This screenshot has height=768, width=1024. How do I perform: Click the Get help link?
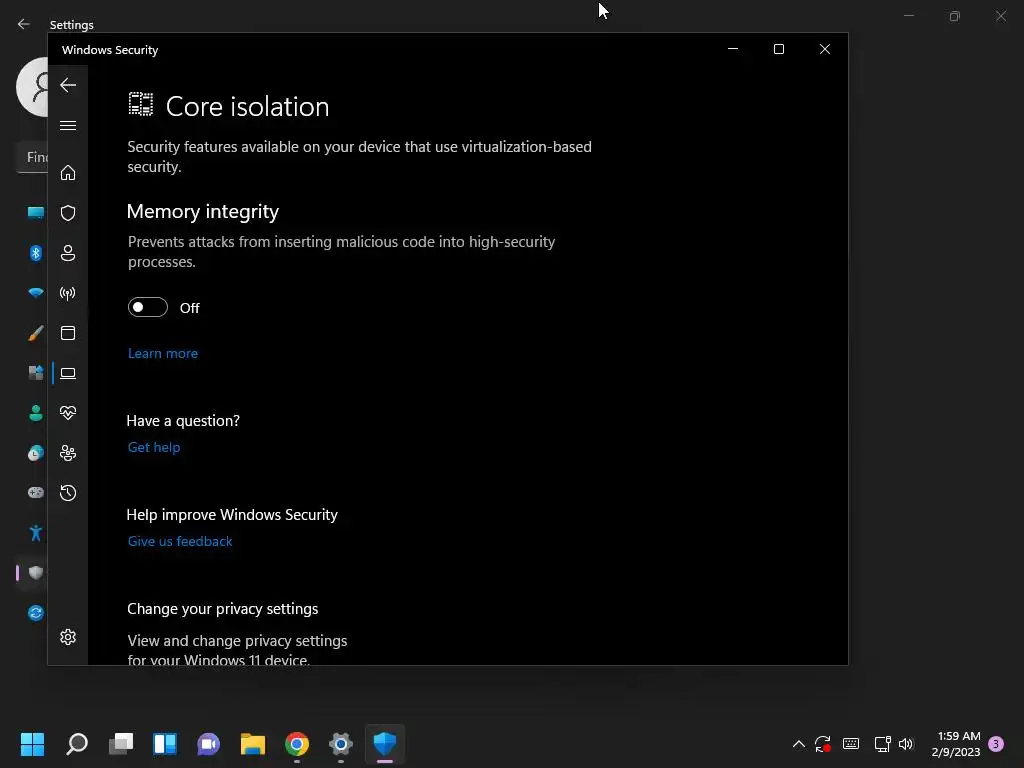click(154, 447)
